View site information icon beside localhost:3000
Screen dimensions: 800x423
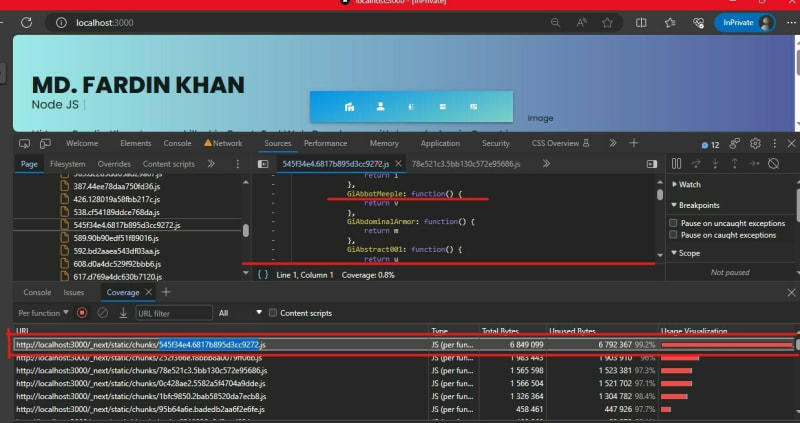[61, 22]
